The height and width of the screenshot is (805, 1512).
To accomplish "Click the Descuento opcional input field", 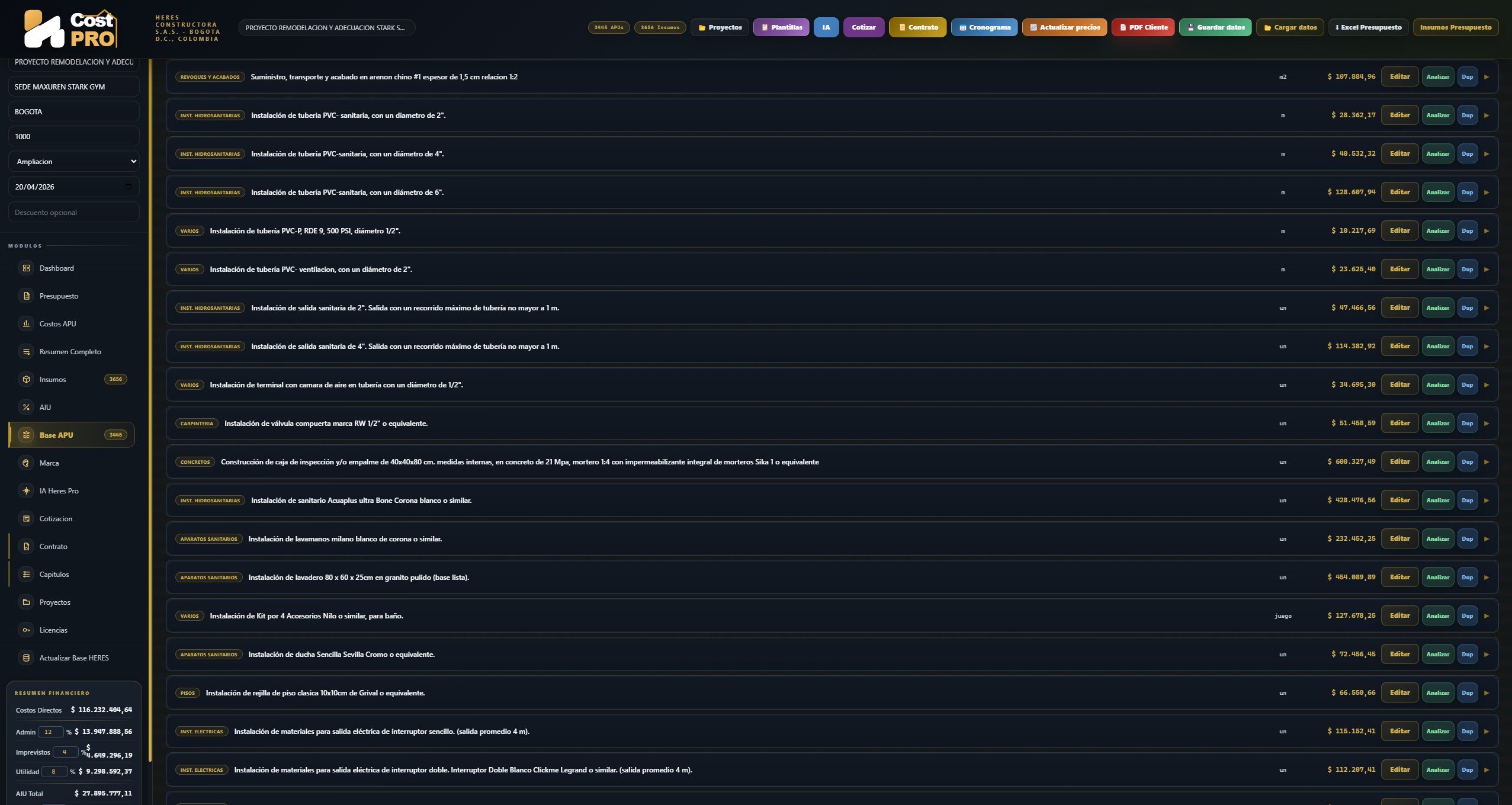I will pyautogui.click(x=74, y=212).
